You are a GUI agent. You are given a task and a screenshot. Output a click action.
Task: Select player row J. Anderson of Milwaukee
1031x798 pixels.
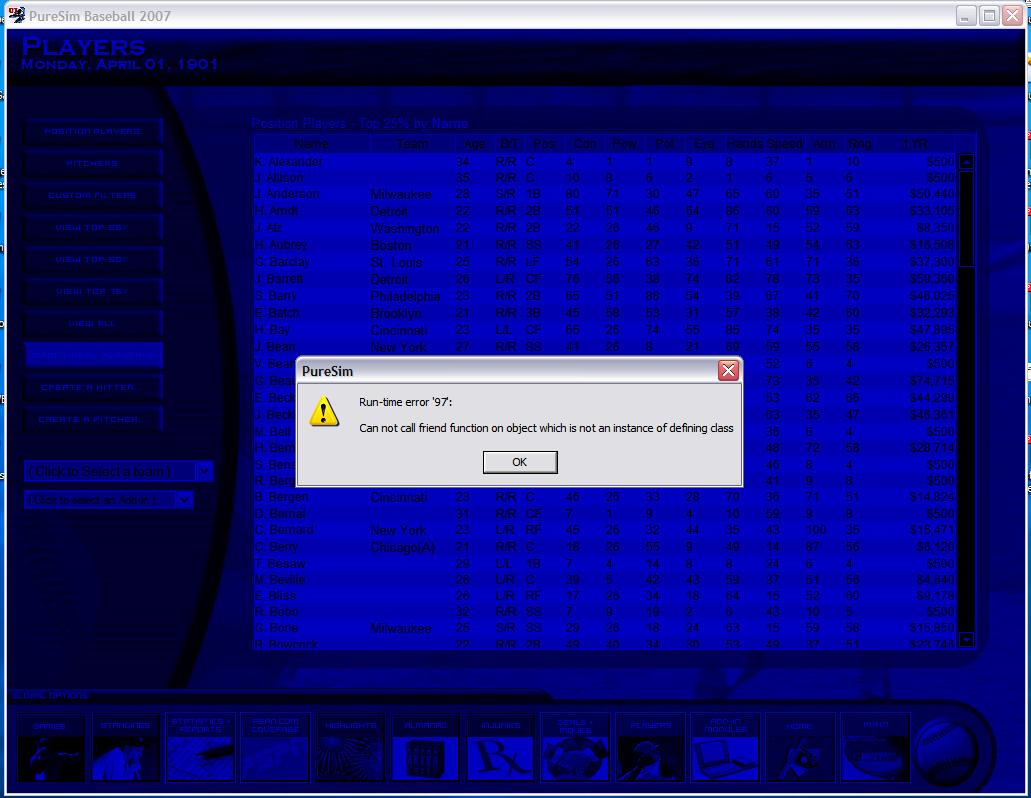pos(605,195)
